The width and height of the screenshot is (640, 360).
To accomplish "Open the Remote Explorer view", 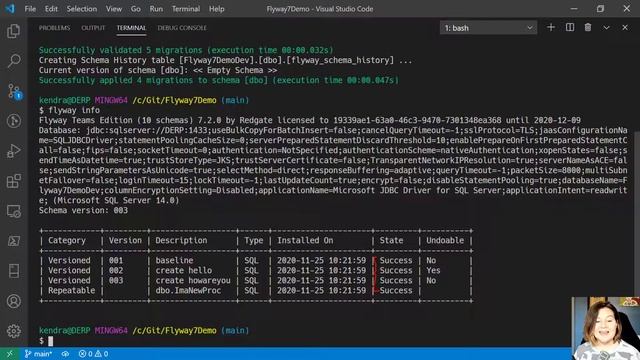I will pos(13,211).
